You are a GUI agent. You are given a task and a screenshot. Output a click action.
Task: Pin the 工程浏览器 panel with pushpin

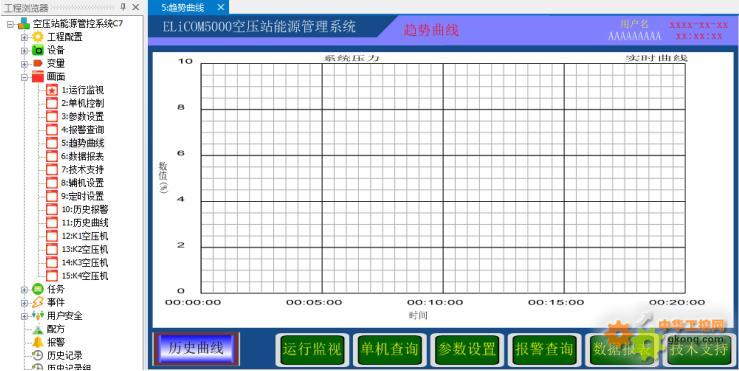pyautogui.click(x=123, y=7)
